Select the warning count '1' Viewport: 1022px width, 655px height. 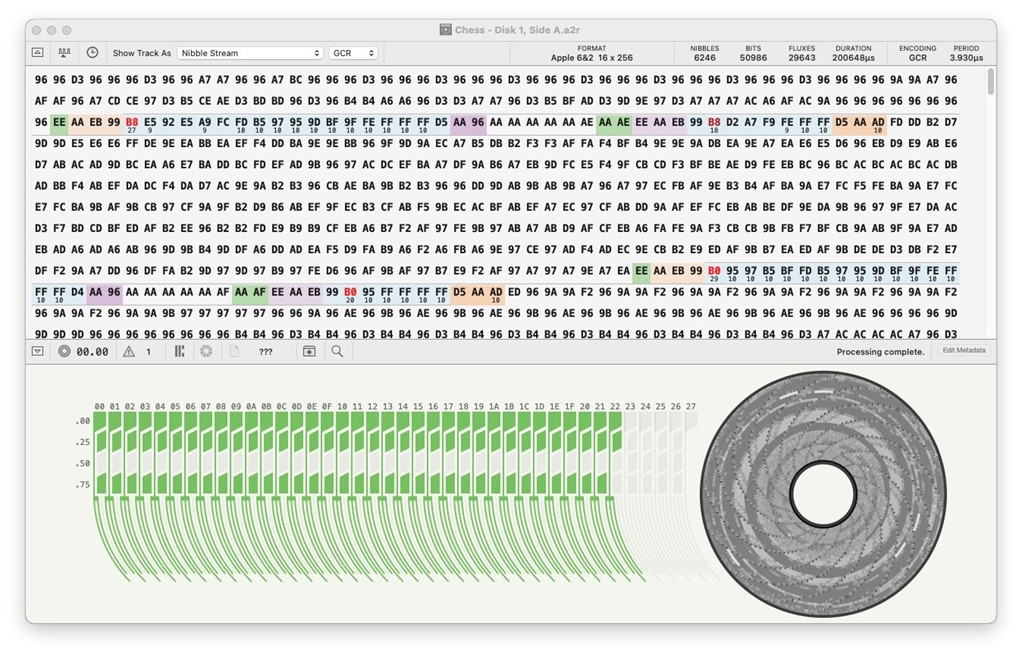click(149, 352)
